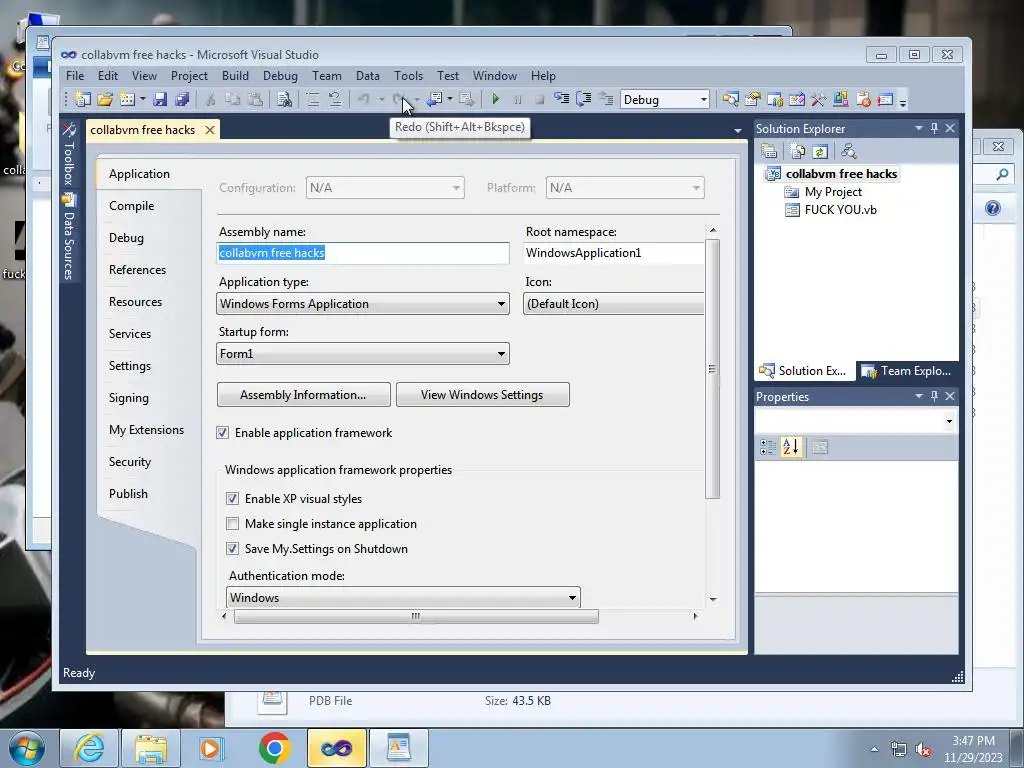The height and width of the screenshot is (768, 1024).
Task: Open the Icon dropdown showing Default Icon
Action: (613, 304)
